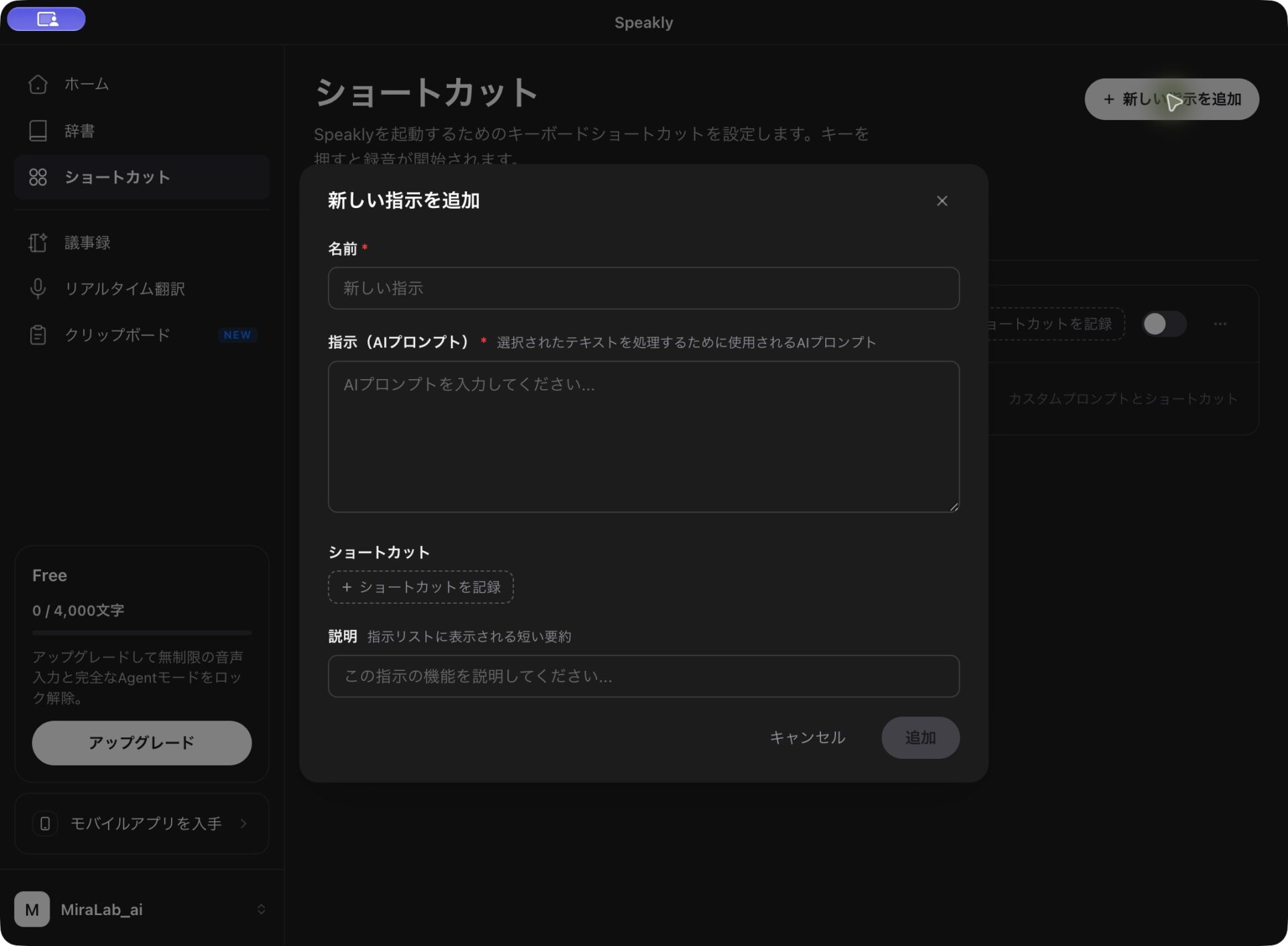Close the 新しい指示を追加 dialog with X

[942, 201]
